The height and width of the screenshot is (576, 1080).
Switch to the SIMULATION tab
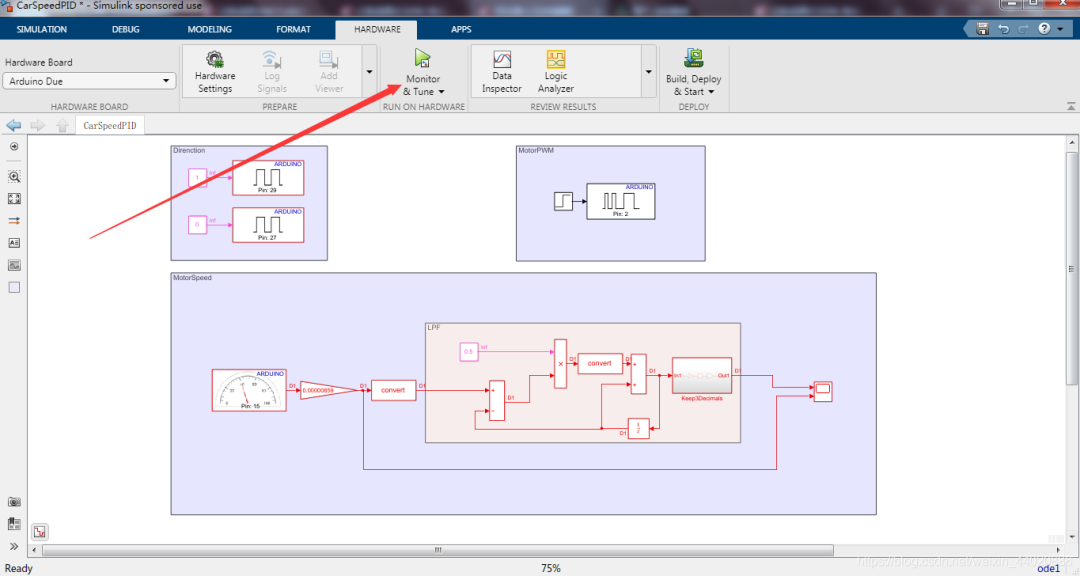point(41,29)
